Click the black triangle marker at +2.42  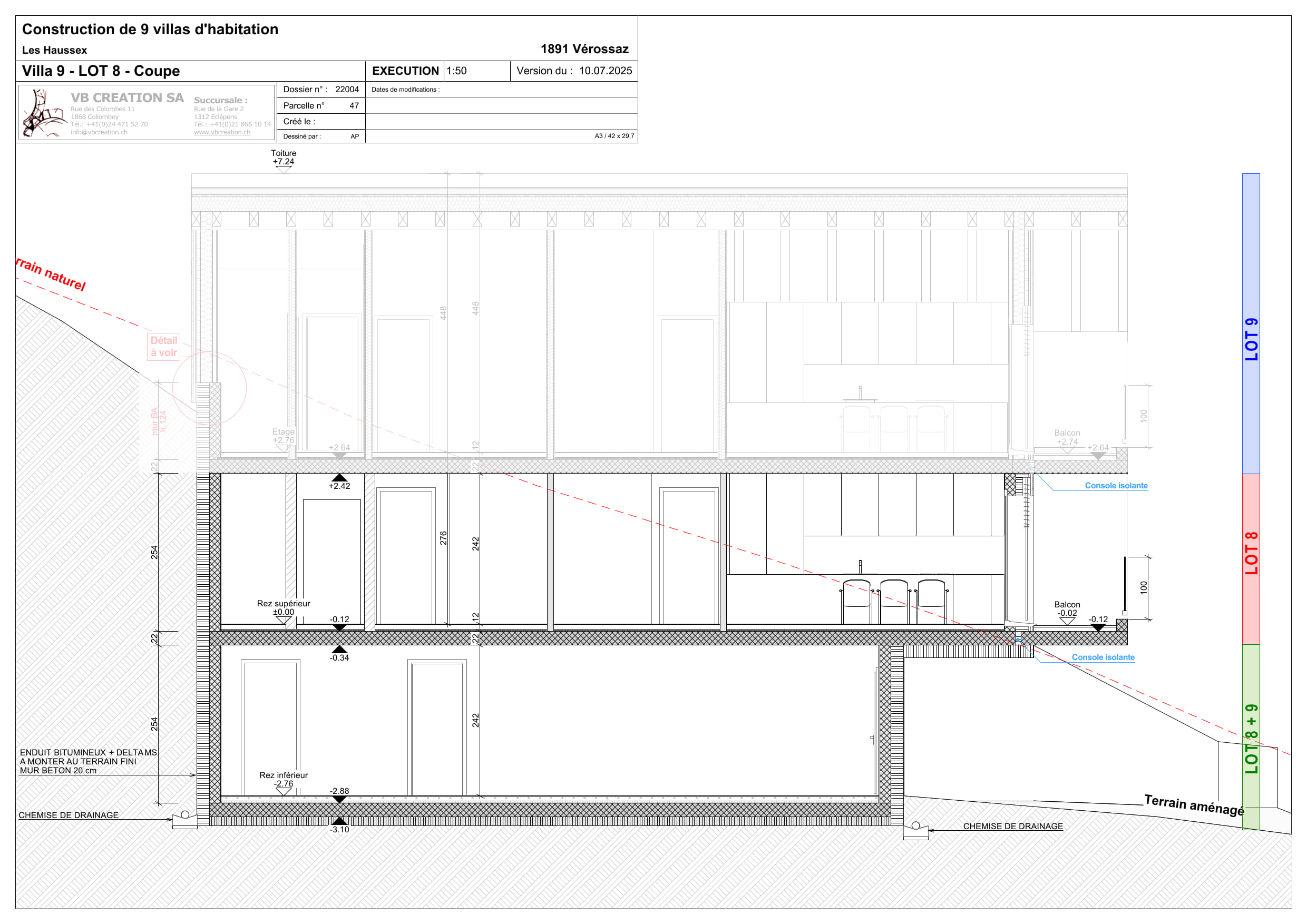339,478
